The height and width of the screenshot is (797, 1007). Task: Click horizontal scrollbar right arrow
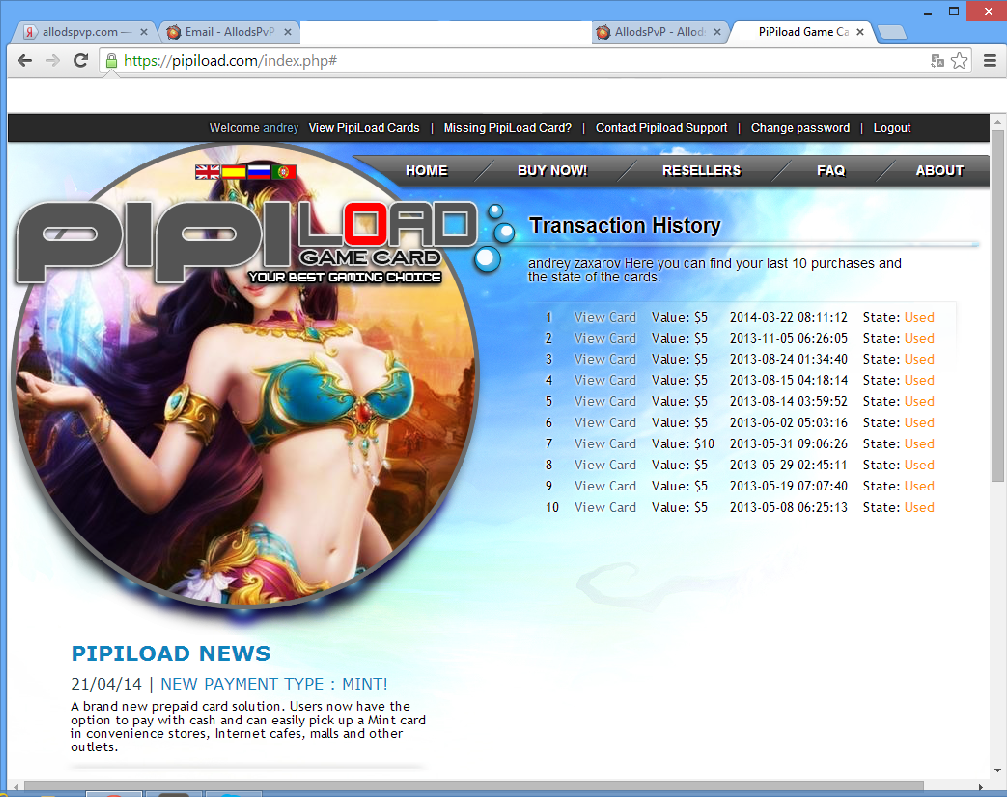[981, 787]
